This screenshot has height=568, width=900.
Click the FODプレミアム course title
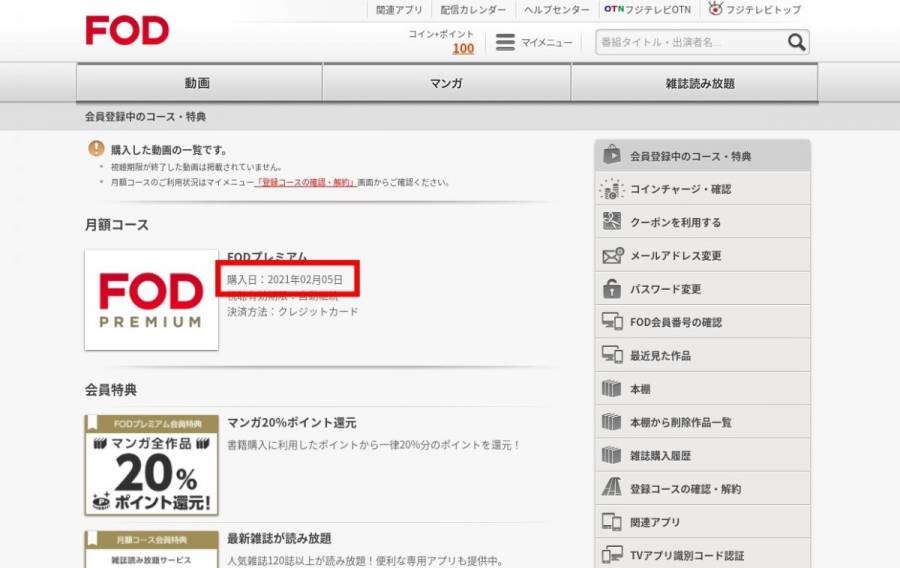point(267,256)
